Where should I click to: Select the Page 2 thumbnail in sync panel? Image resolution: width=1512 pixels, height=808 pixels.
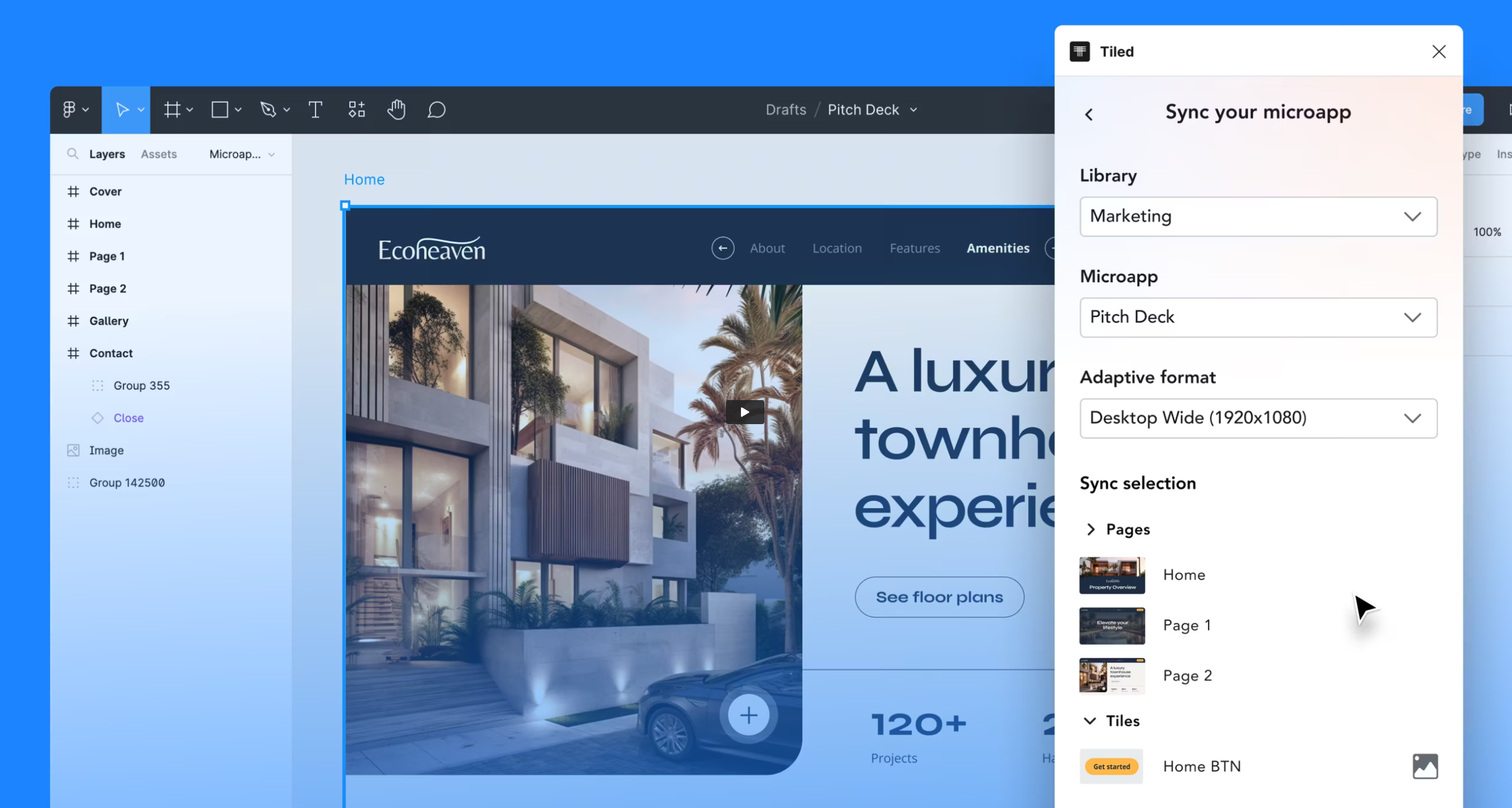1112,675
